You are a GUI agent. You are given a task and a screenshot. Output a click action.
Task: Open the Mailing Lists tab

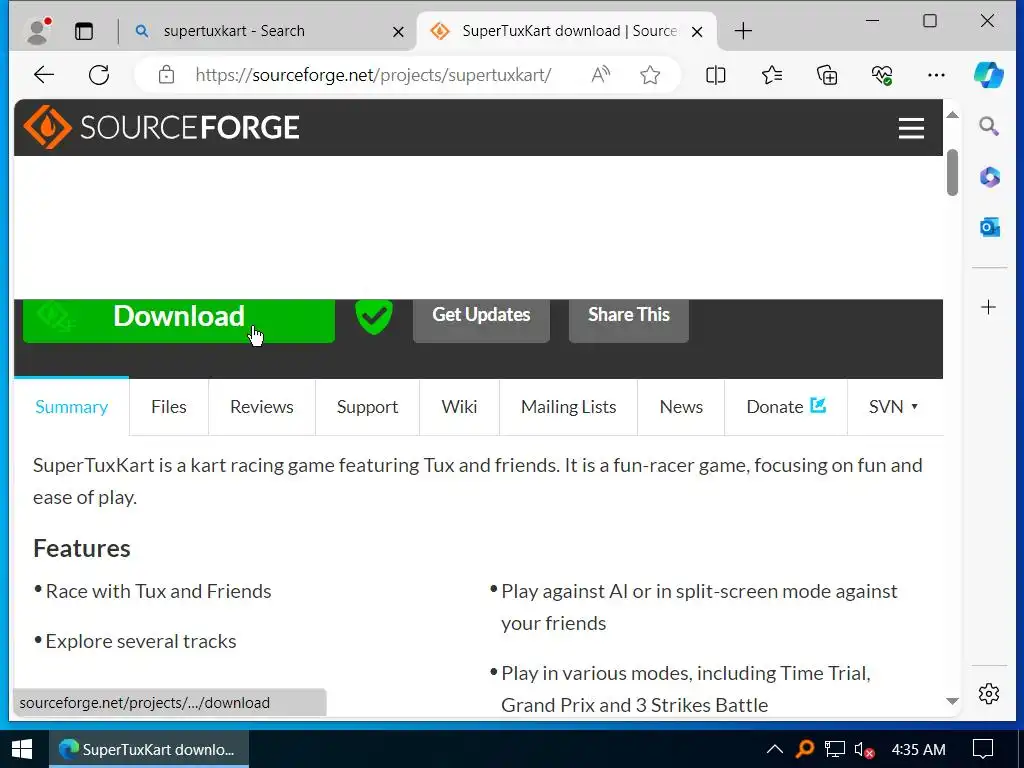click(569, 407)
